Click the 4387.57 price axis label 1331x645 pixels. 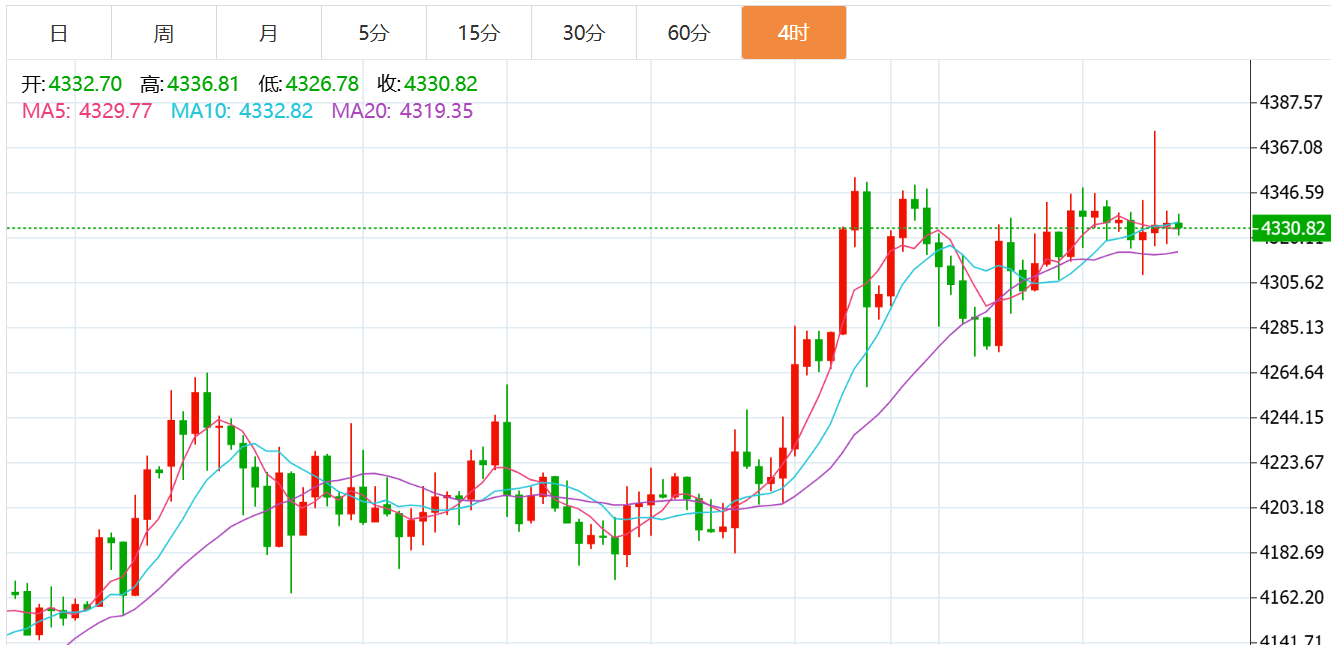coord(1291,103)
